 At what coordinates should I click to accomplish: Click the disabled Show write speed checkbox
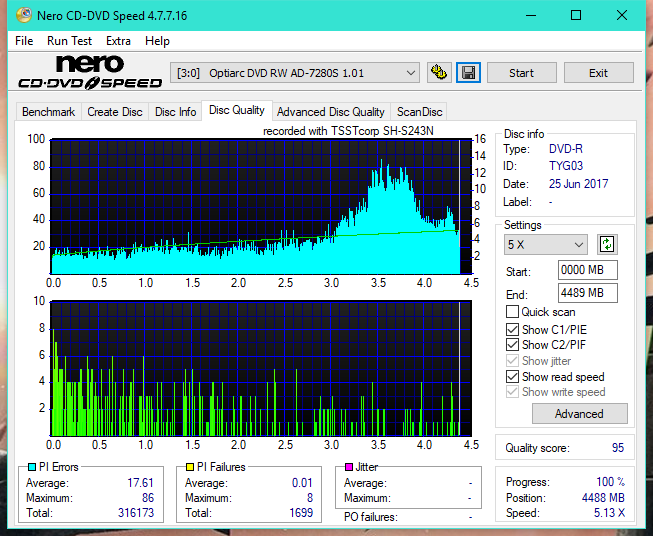(512, 392)
